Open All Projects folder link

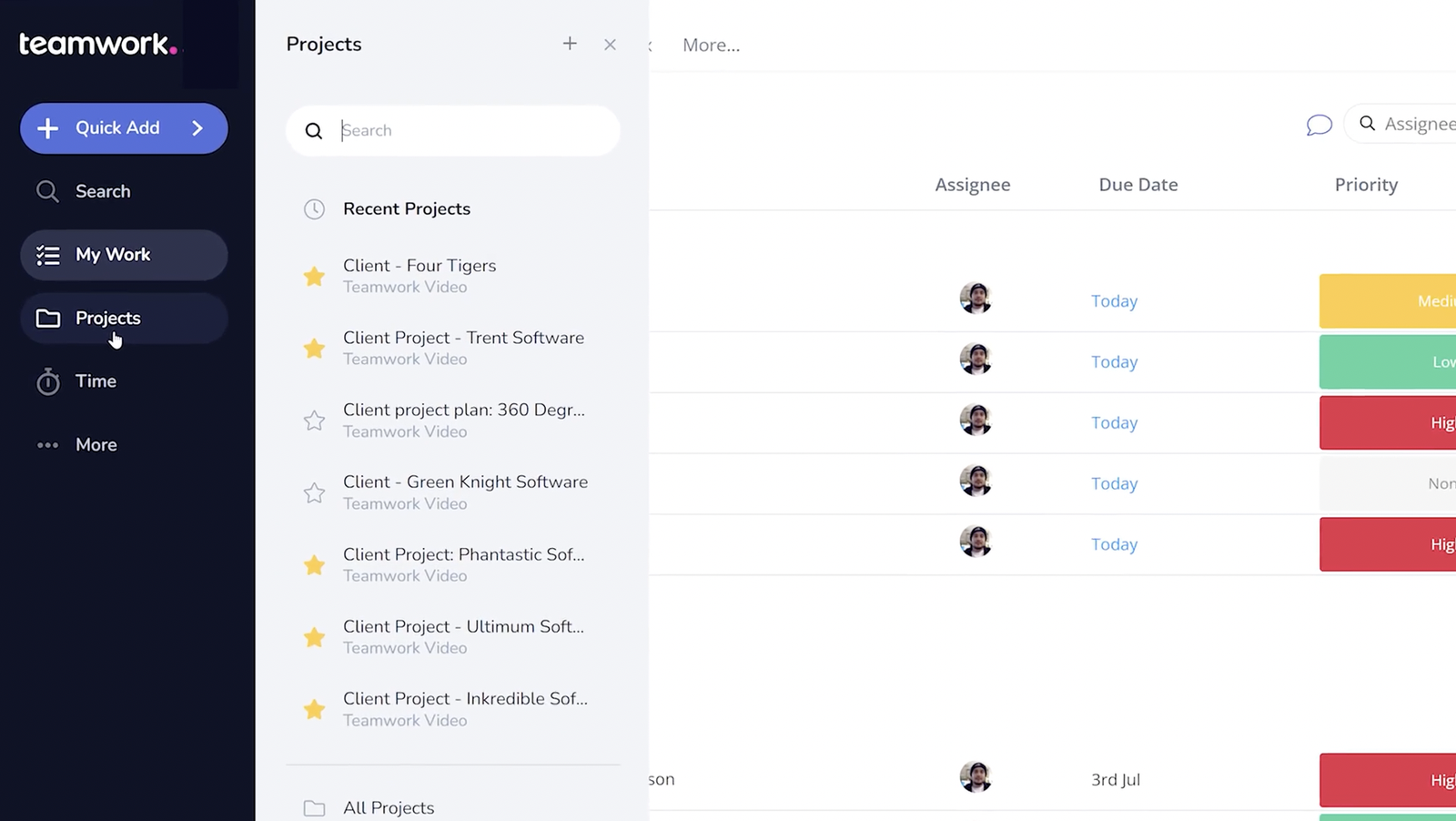pos(389,808)
